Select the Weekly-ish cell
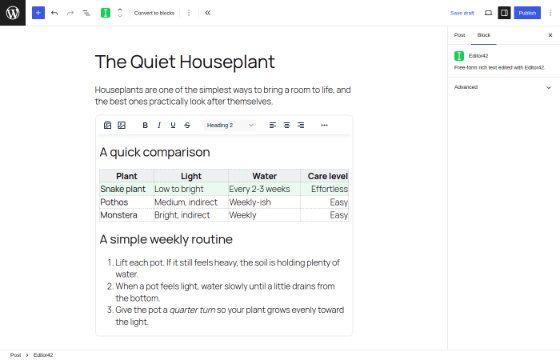Screen dimensions: 560x360 265,202
